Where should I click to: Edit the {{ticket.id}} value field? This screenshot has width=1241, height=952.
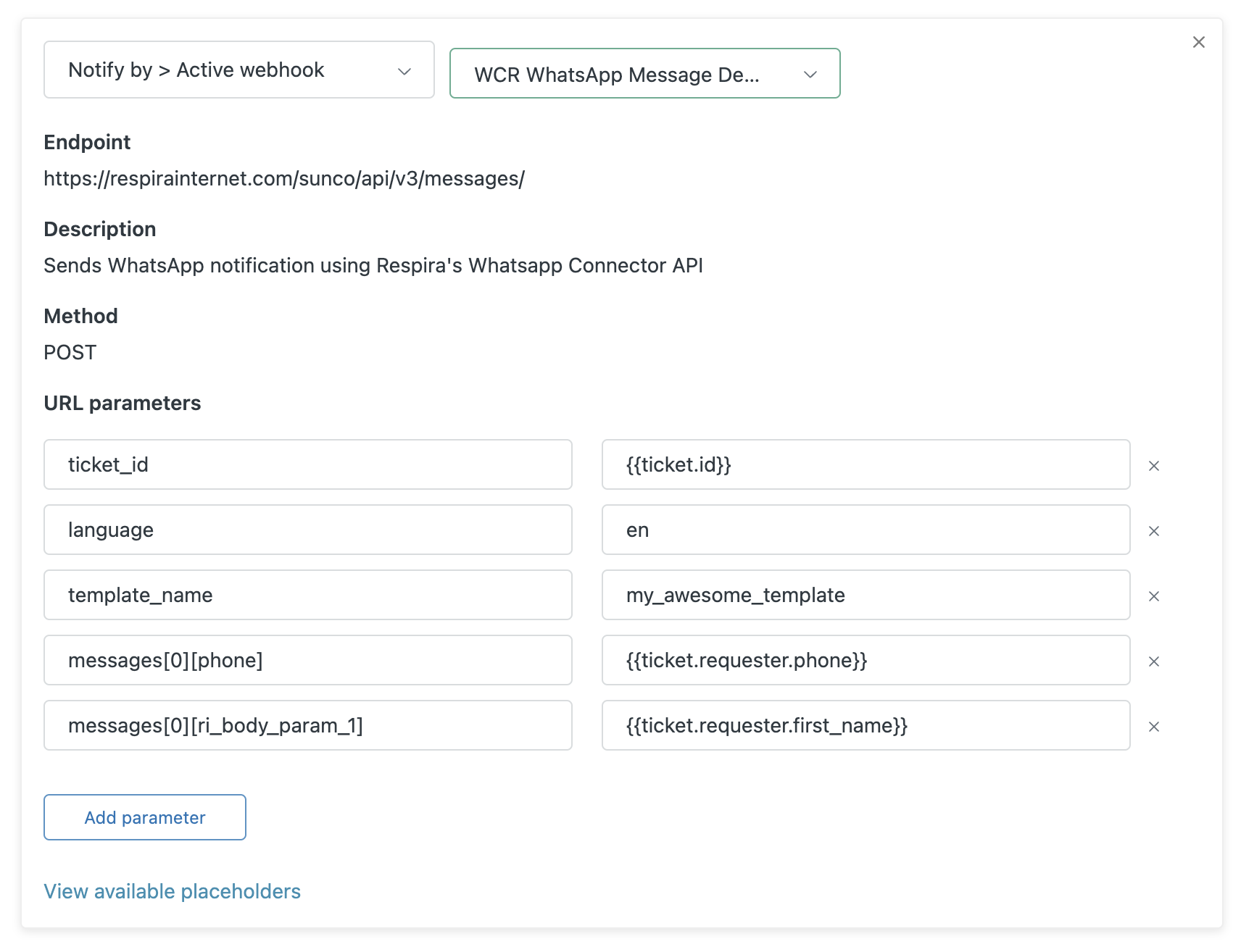click(866, 464)
